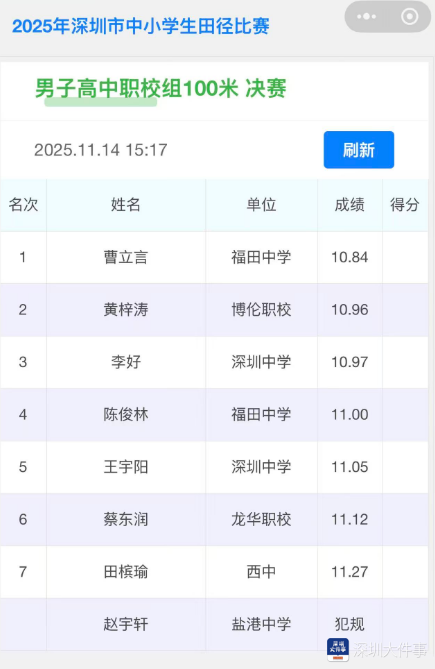Click rank number 5 in 王宇阳's row
The image size is (435, 669).
coord(23,467)
